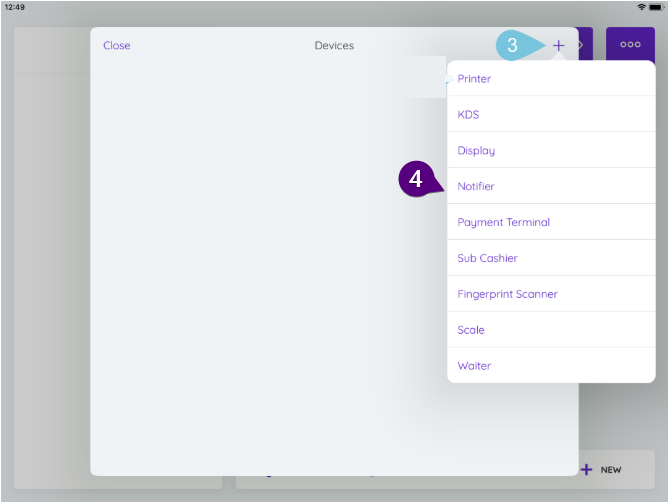
Task: Select the Display option
Action: (x=476, y=151)
